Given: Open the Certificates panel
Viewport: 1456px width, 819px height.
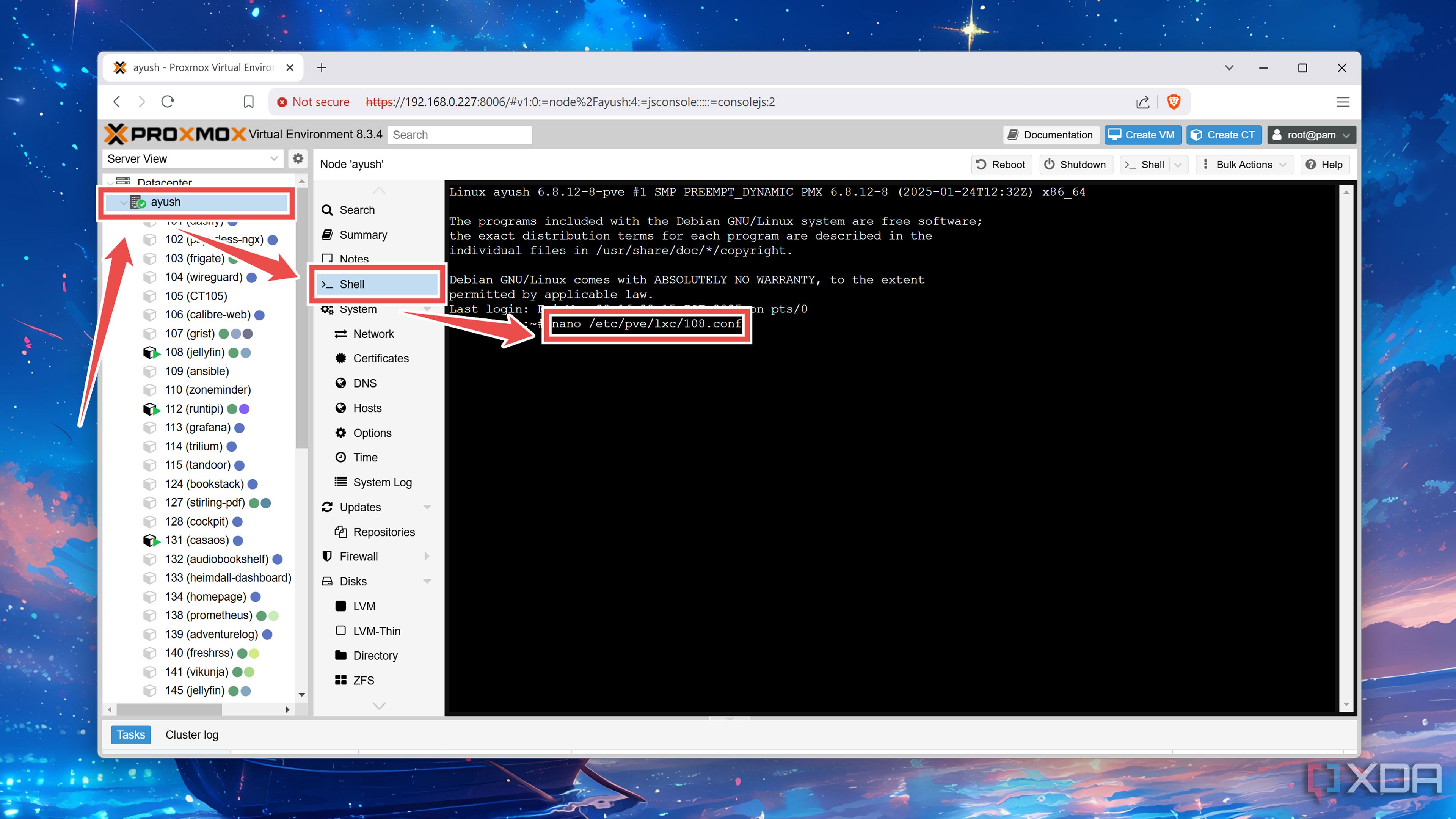Looking at the screenshot, I should pyautogui.click(x=380, y=358).
